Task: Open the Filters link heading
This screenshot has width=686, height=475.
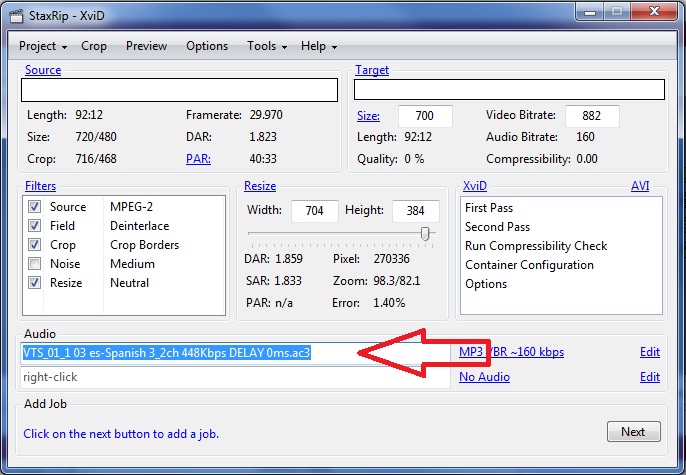Action: tap(40, 186)
